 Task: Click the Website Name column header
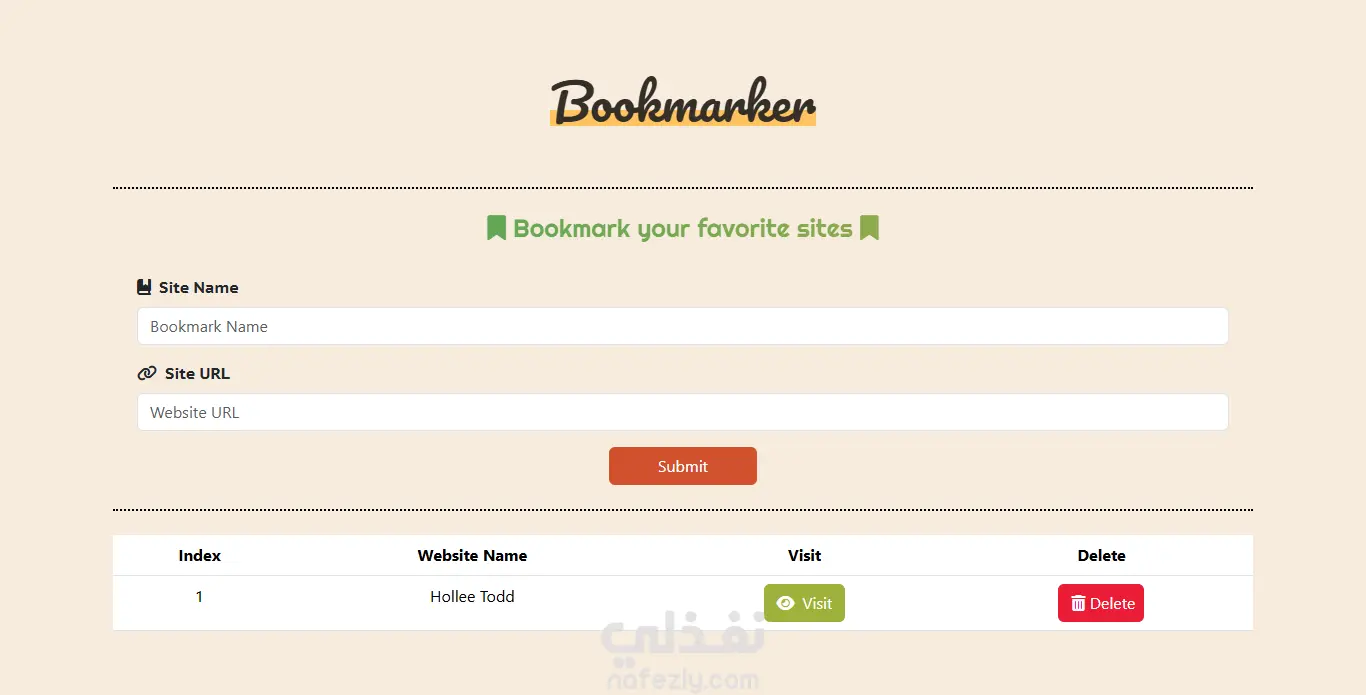click(x=472, y=555)
